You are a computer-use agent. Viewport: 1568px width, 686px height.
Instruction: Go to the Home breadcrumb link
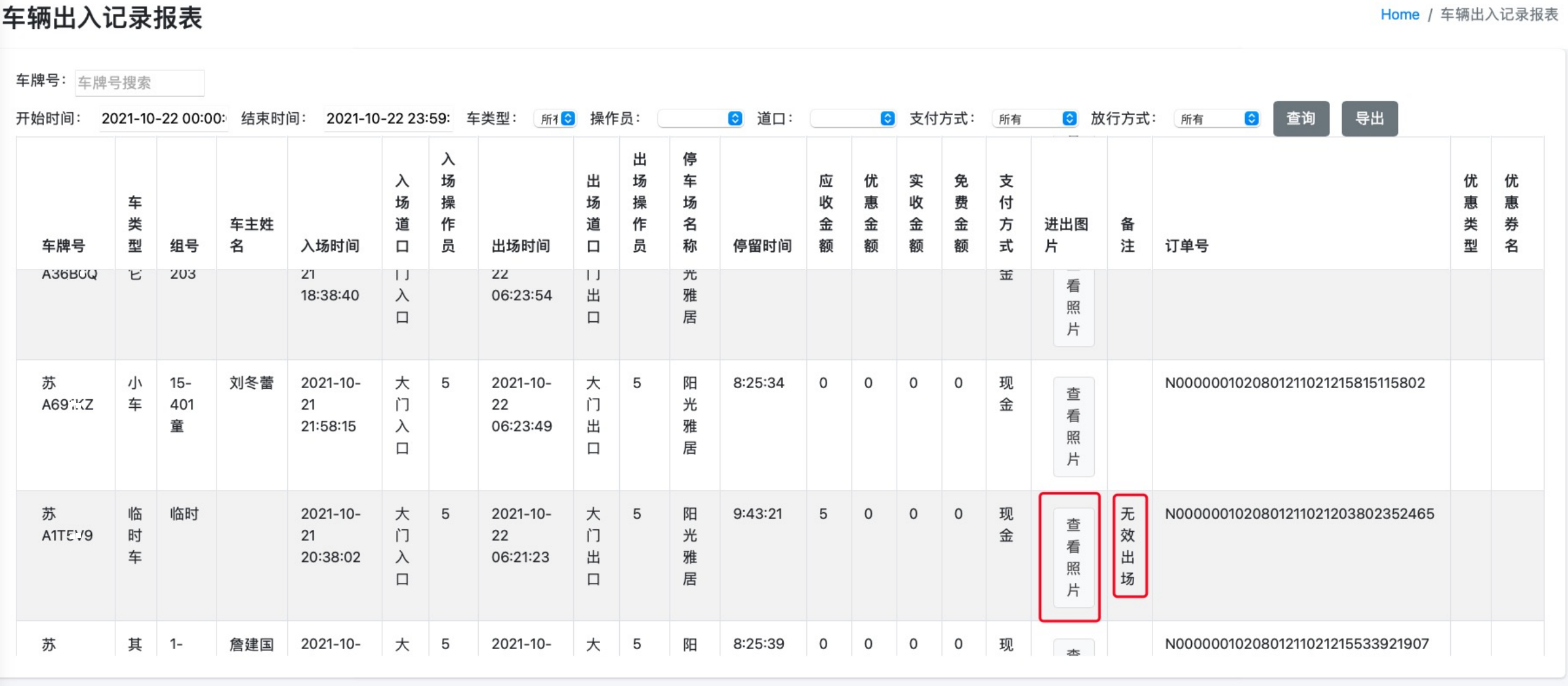(x=1399, y=15)
